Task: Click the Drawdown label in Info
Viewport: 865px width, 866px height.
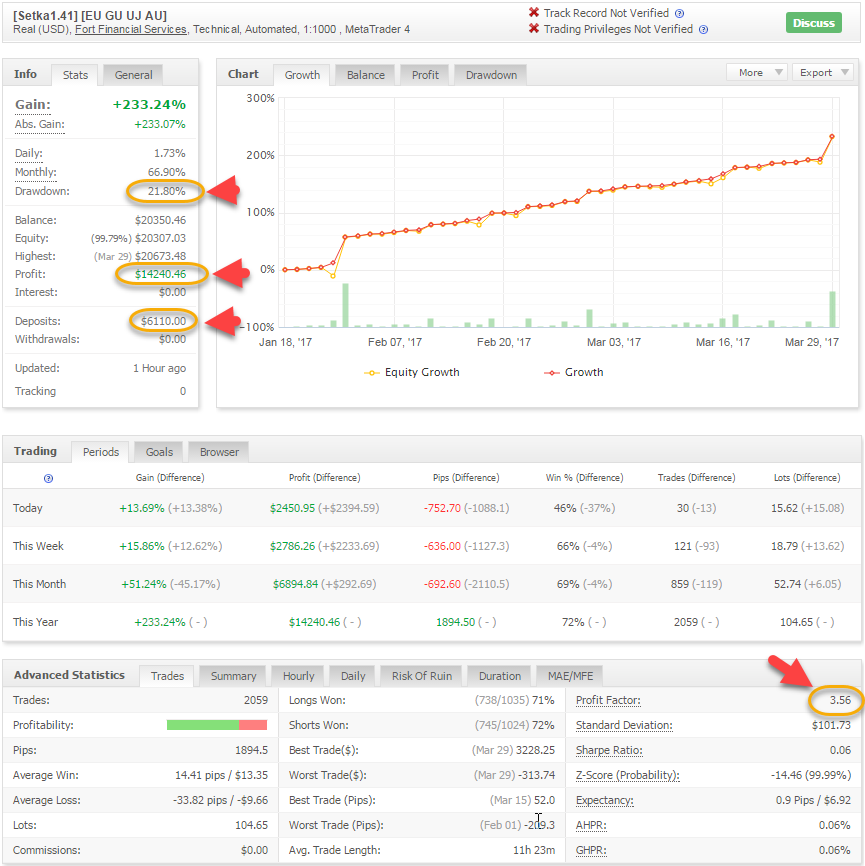Action: tap(42, 191)
